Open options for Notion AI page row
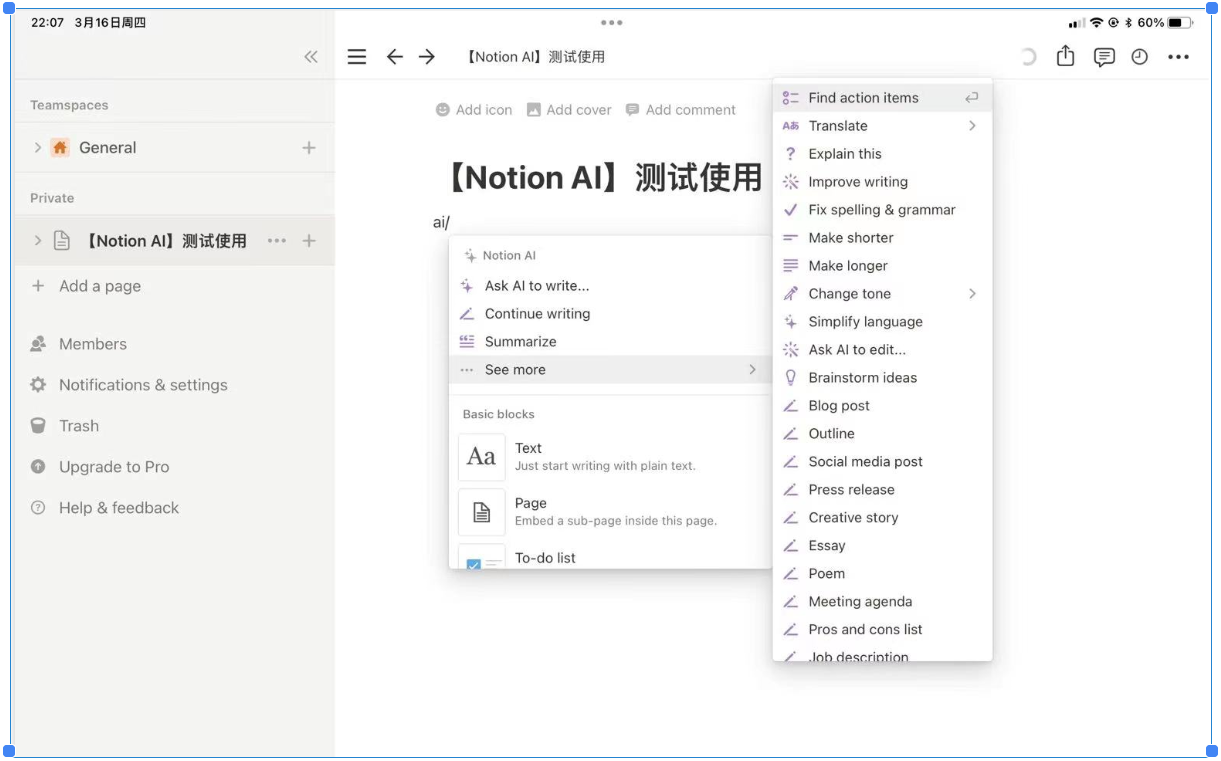 [277, 241]
